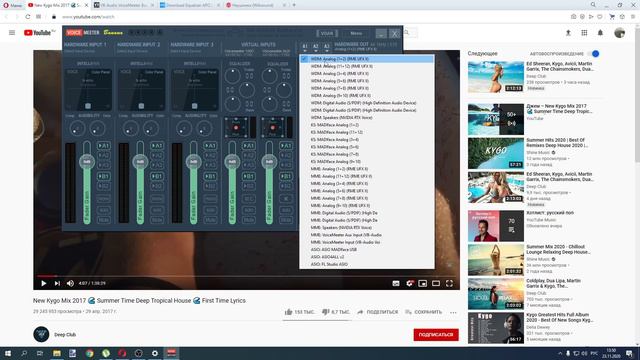Mute Hardware Input 3 strip
The width and height of the screenshot is (640, 360).
[x=210, y=220]
